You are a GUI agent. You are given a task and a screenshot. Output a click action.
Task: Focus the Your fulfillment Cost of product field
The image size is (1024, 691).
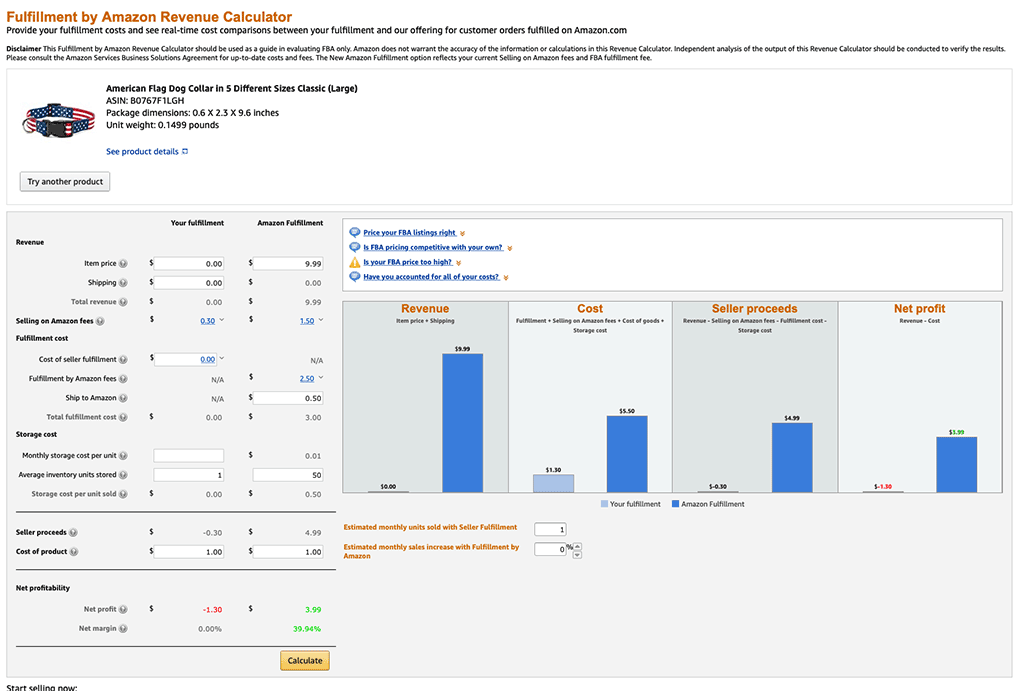pyautogui.click(x=189, y=552)
